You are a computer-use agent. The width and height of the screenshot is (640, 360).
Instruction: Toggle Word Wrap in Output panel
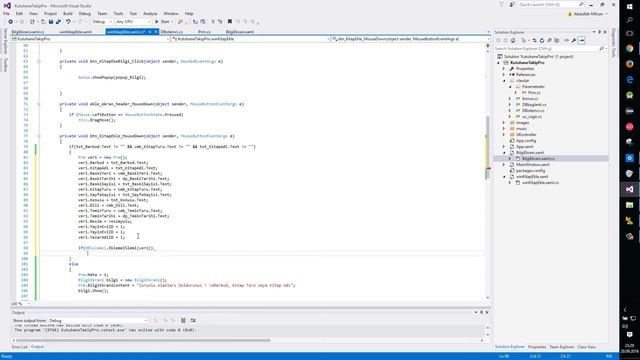[x=193, y=320]
